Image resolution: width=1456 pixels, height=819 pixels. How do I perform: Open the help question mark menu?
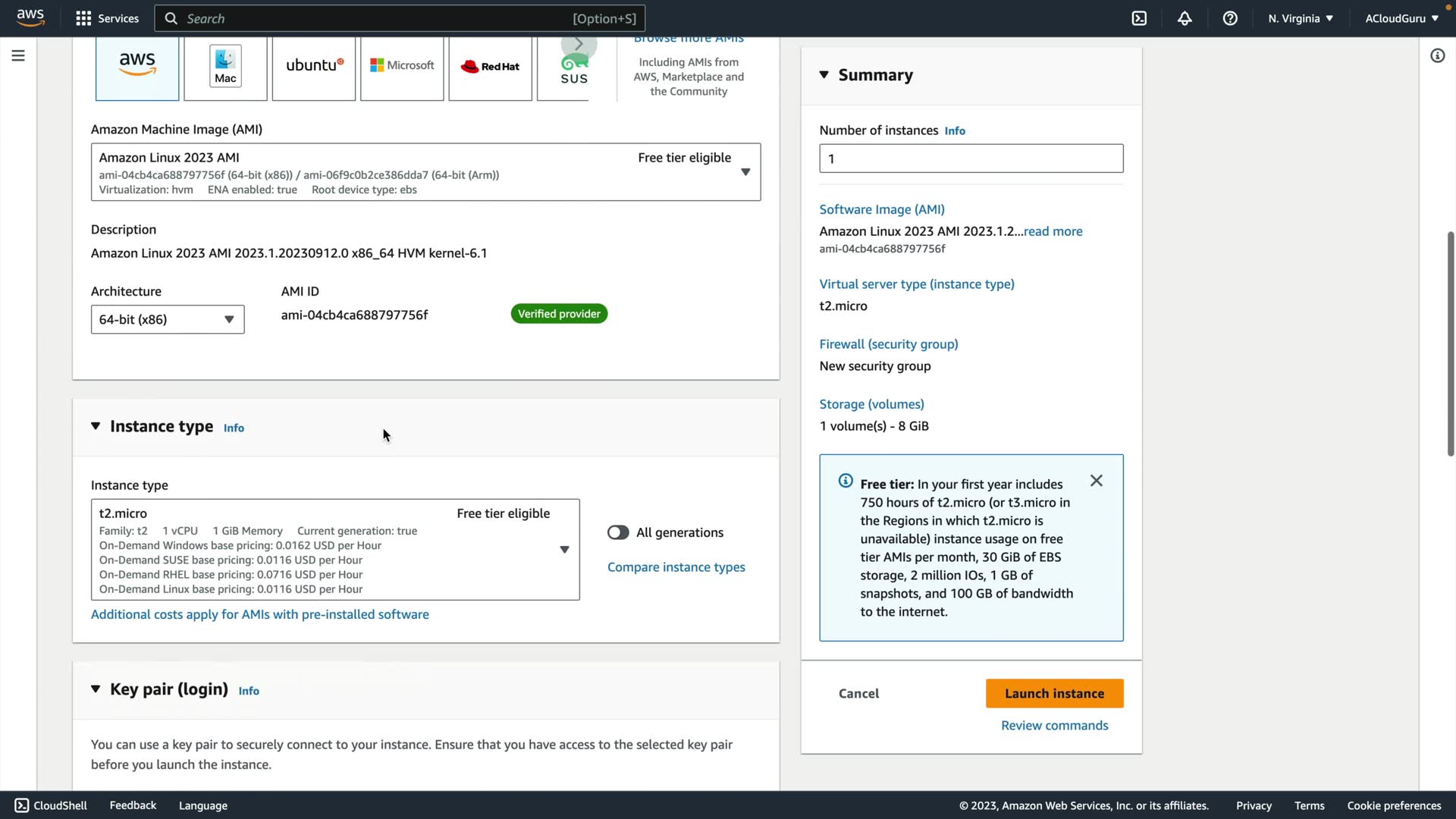coord(1230,18)
